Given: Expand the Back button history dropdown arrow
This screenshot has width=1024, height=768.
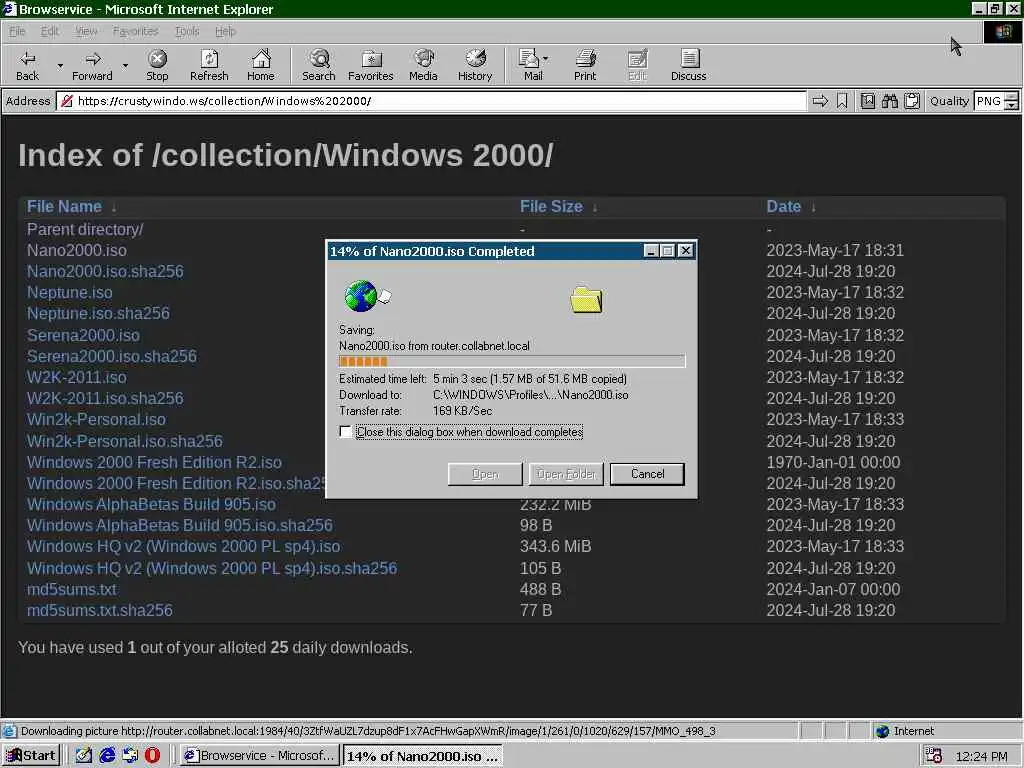Looking at the screenshot, I should [x=60, y=65].
